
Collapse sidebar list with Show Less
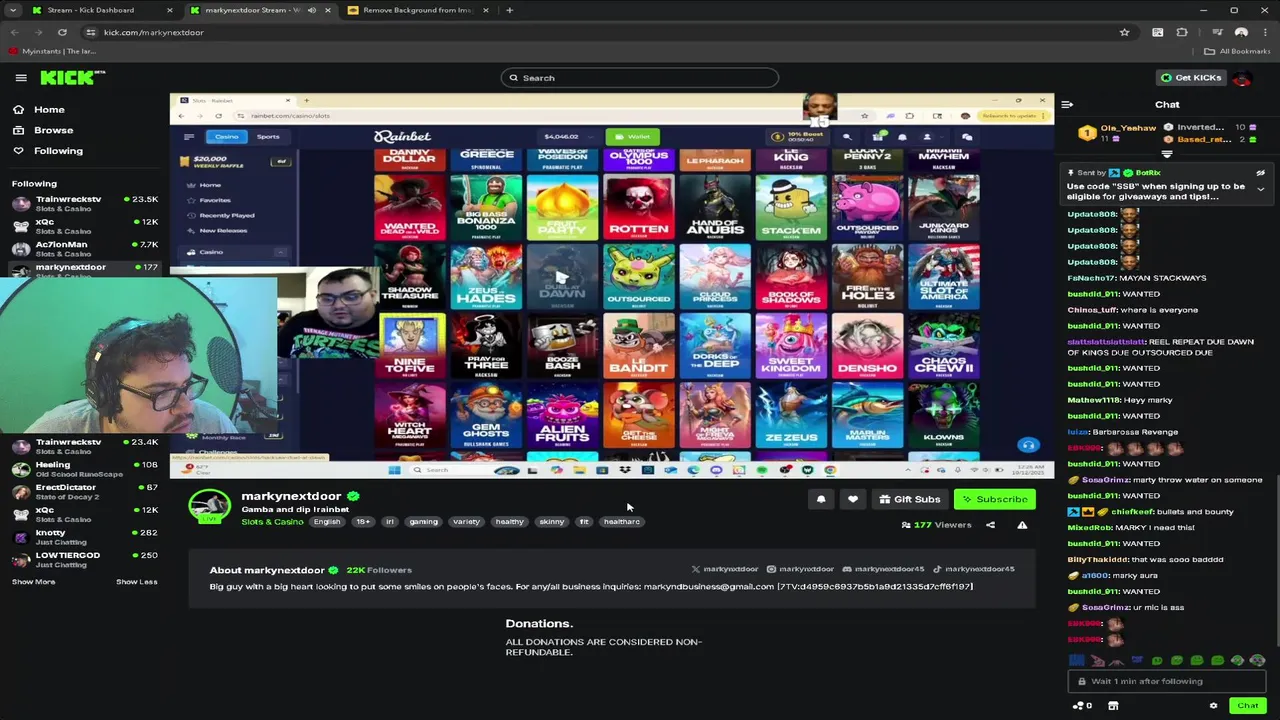tap(136, 582)
